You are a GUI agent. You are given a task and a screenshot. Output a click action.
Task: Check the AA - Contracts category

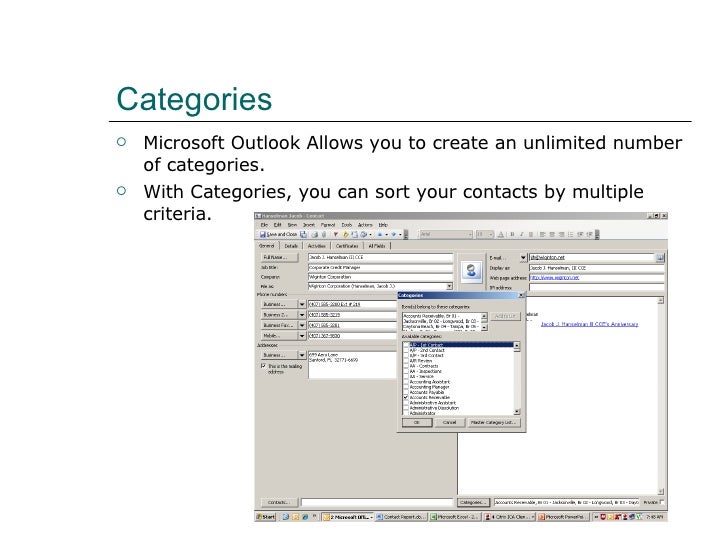click(405, 366)
